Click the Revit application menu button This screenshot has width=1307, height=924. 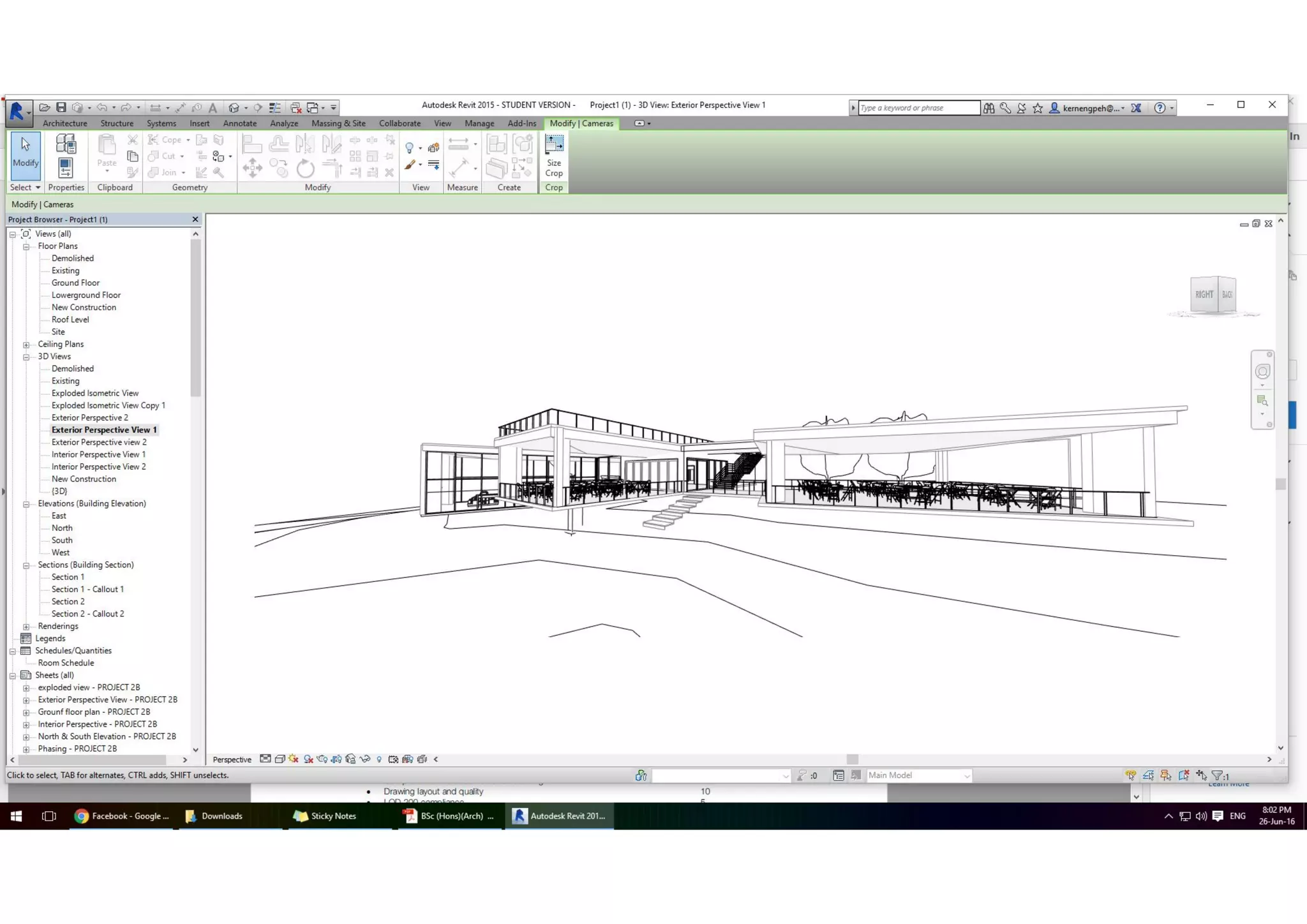(18, 111)
